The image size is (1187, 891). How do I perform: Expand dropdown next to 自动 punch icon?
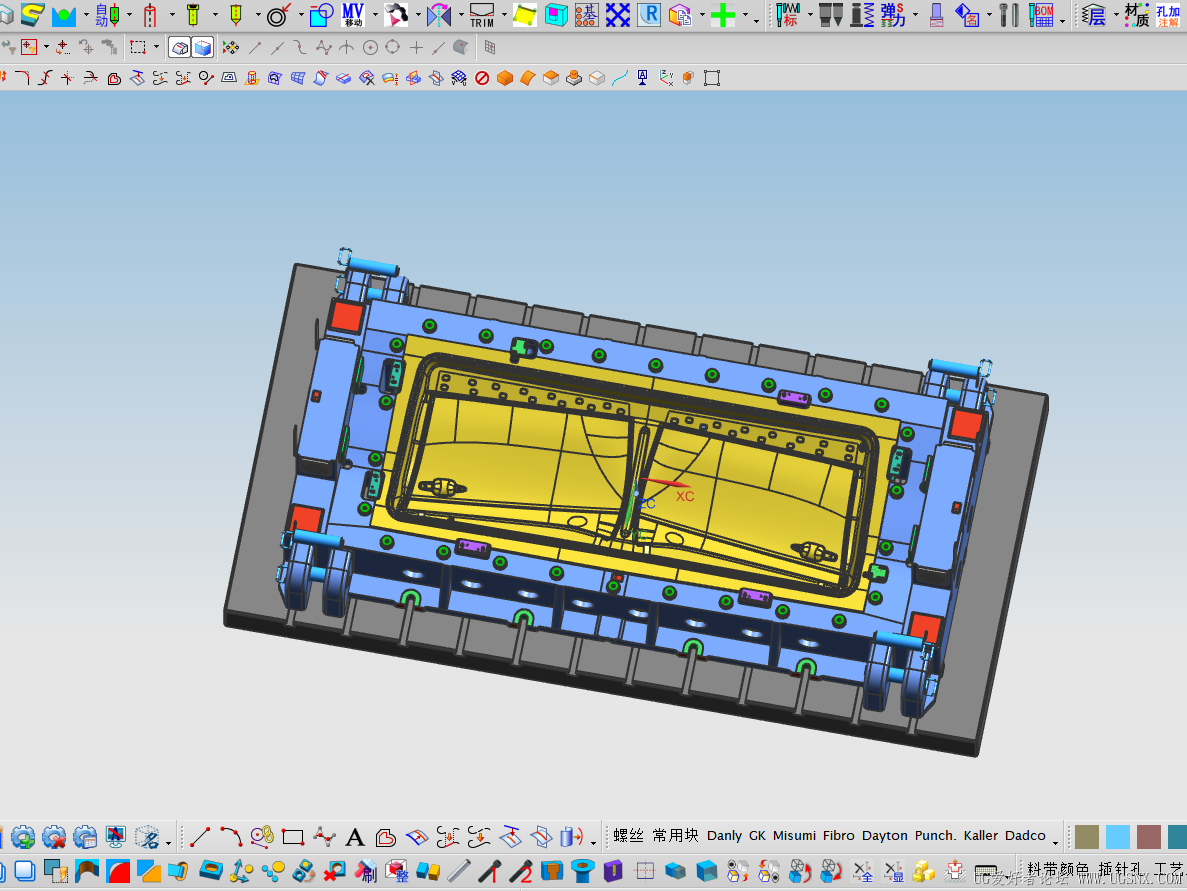coord(129,14)
